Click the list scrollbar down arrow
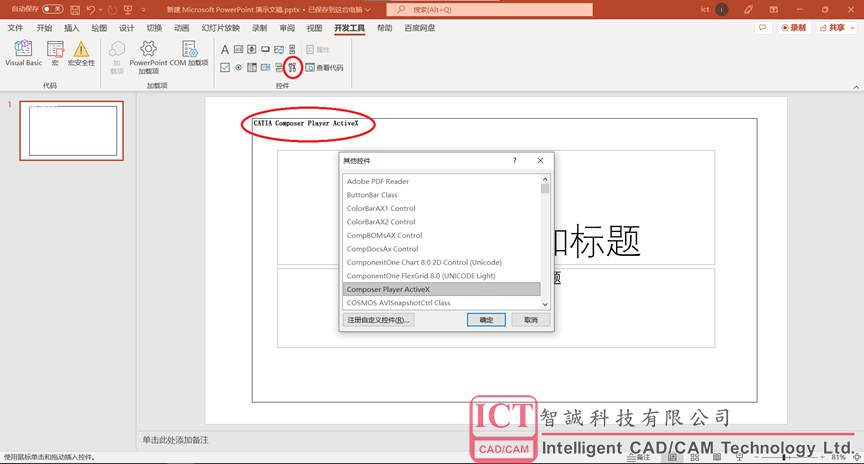The height and width of the screenshot is (464, 864). pos(545,304)
